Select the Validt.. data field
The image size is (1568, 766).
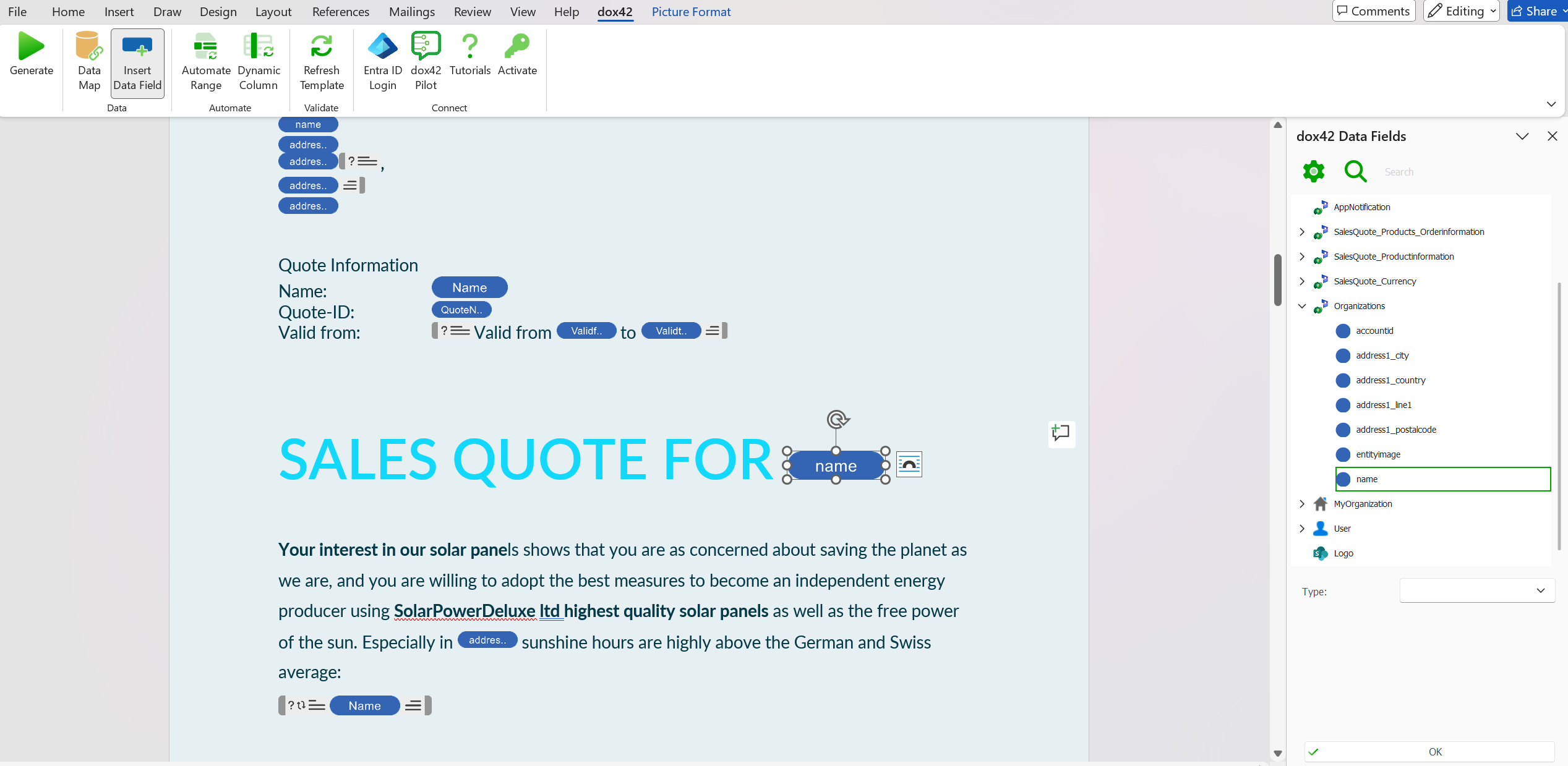click(x=671, y=331)
